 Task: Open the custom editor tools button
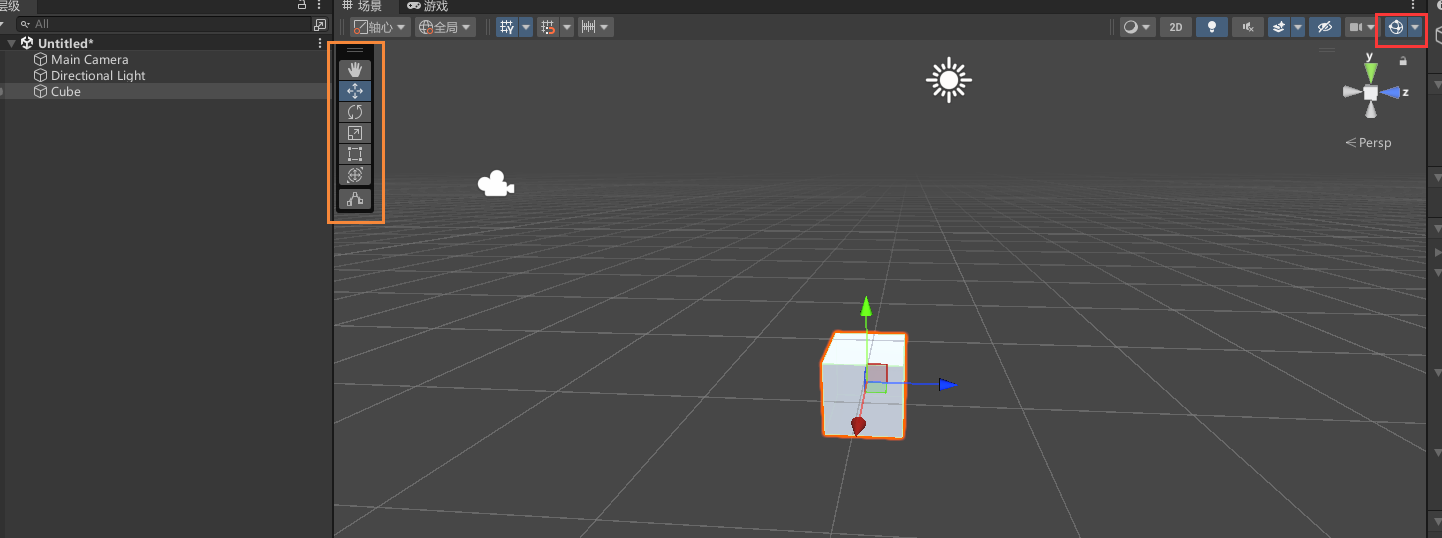point(355,199)
